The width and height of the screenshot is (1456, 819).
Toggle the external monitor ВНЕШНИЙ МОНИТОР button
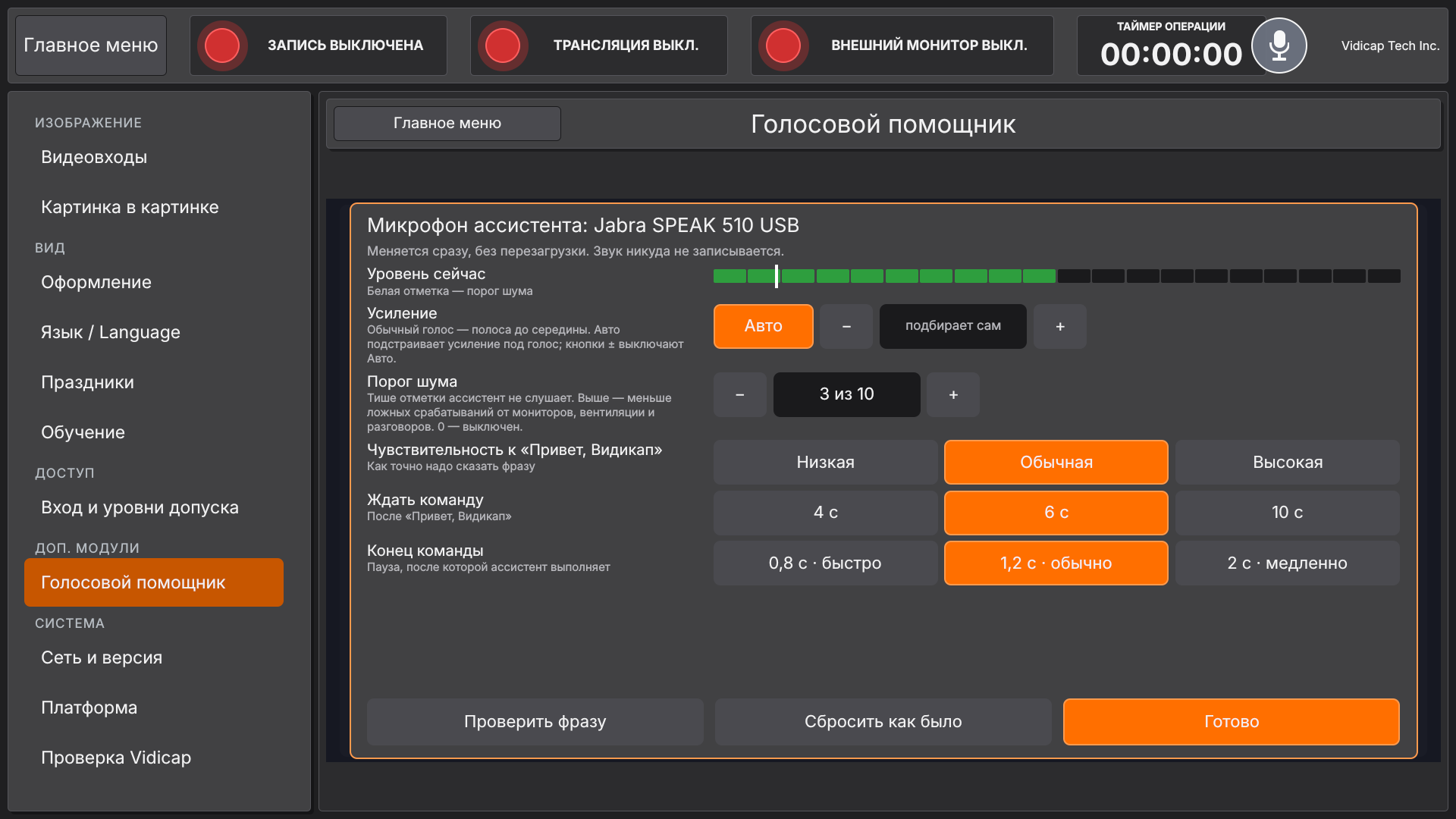tap(902, 45)
